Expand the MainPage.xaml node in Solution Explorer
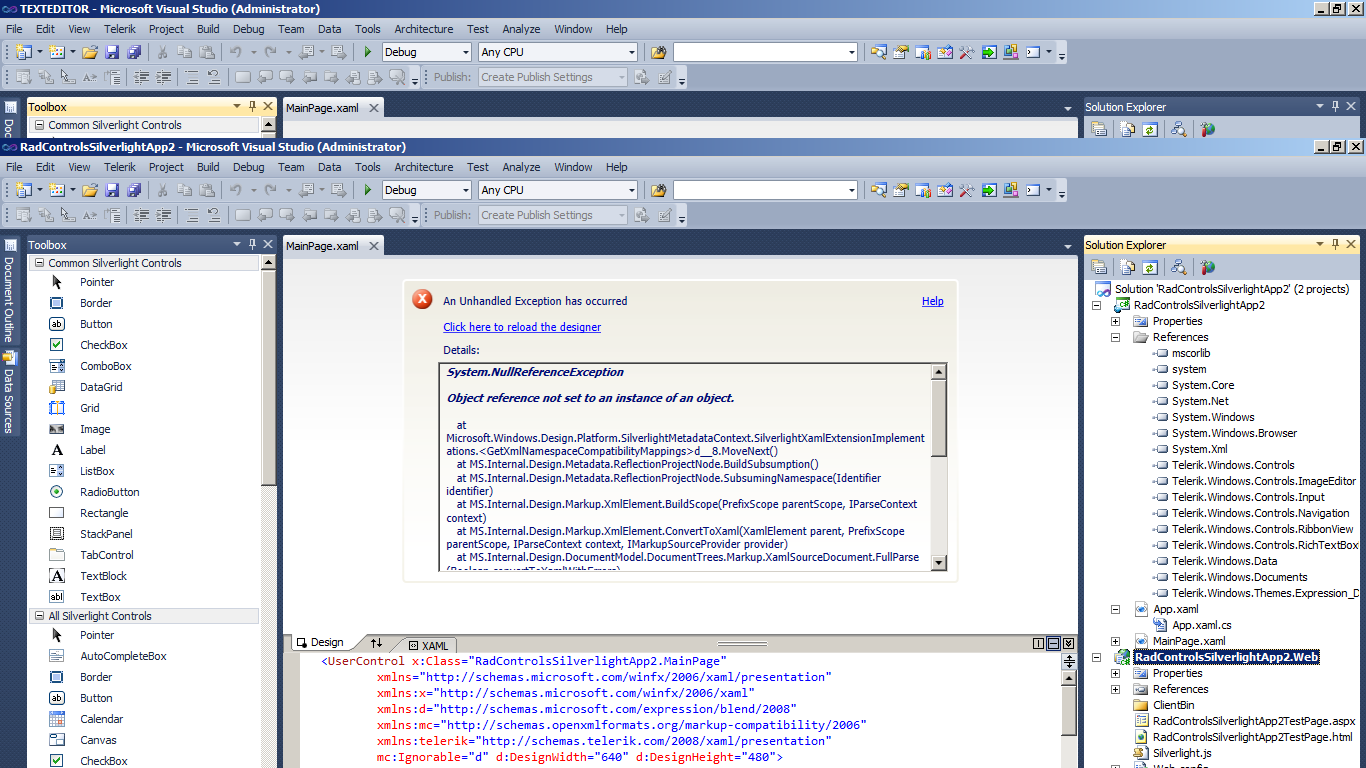Image resolution: width=1366 pixels, height=768 pixels. click(x=1115, y=641)
